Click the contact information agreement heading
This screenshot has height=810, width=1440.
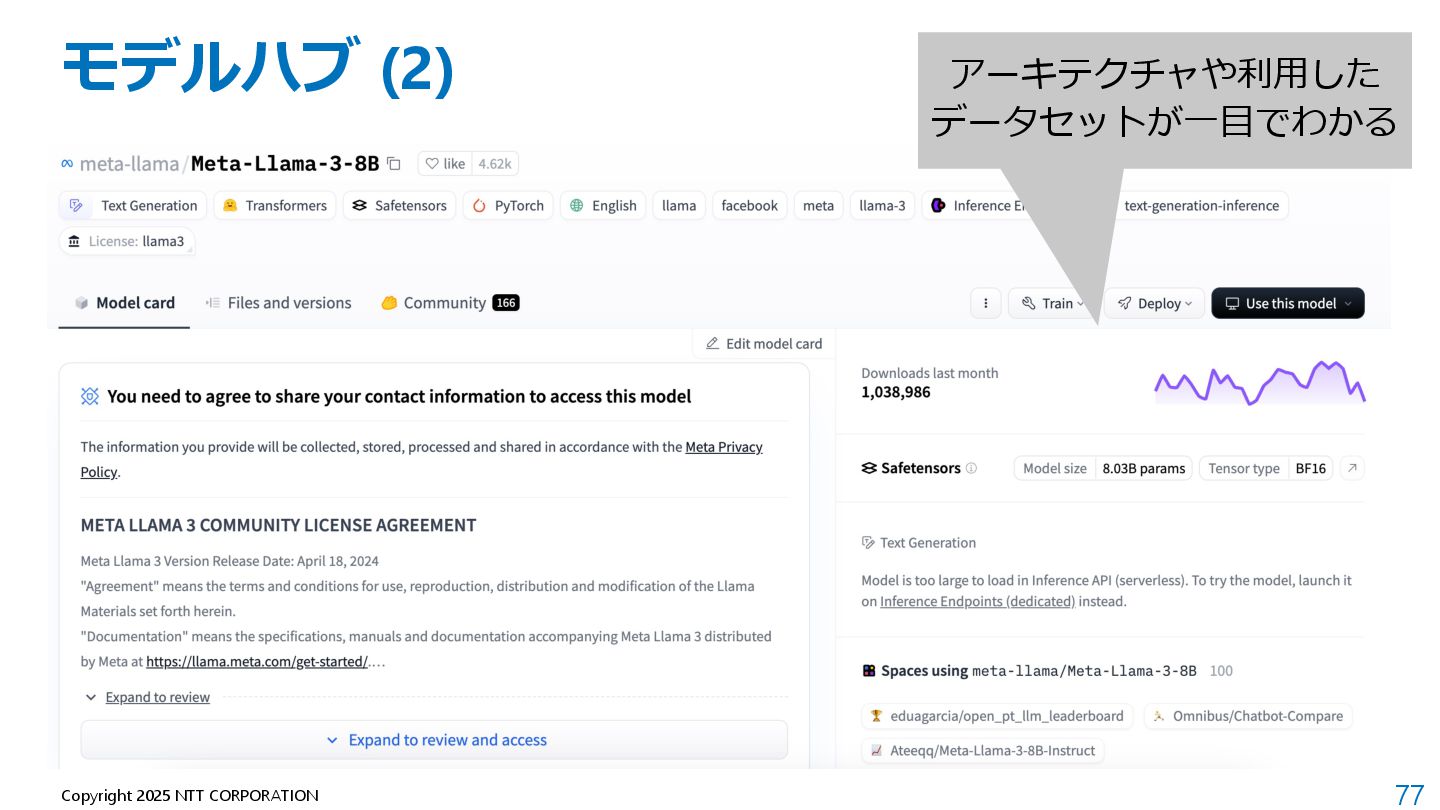pyautogui.click(x=399, y=396)
